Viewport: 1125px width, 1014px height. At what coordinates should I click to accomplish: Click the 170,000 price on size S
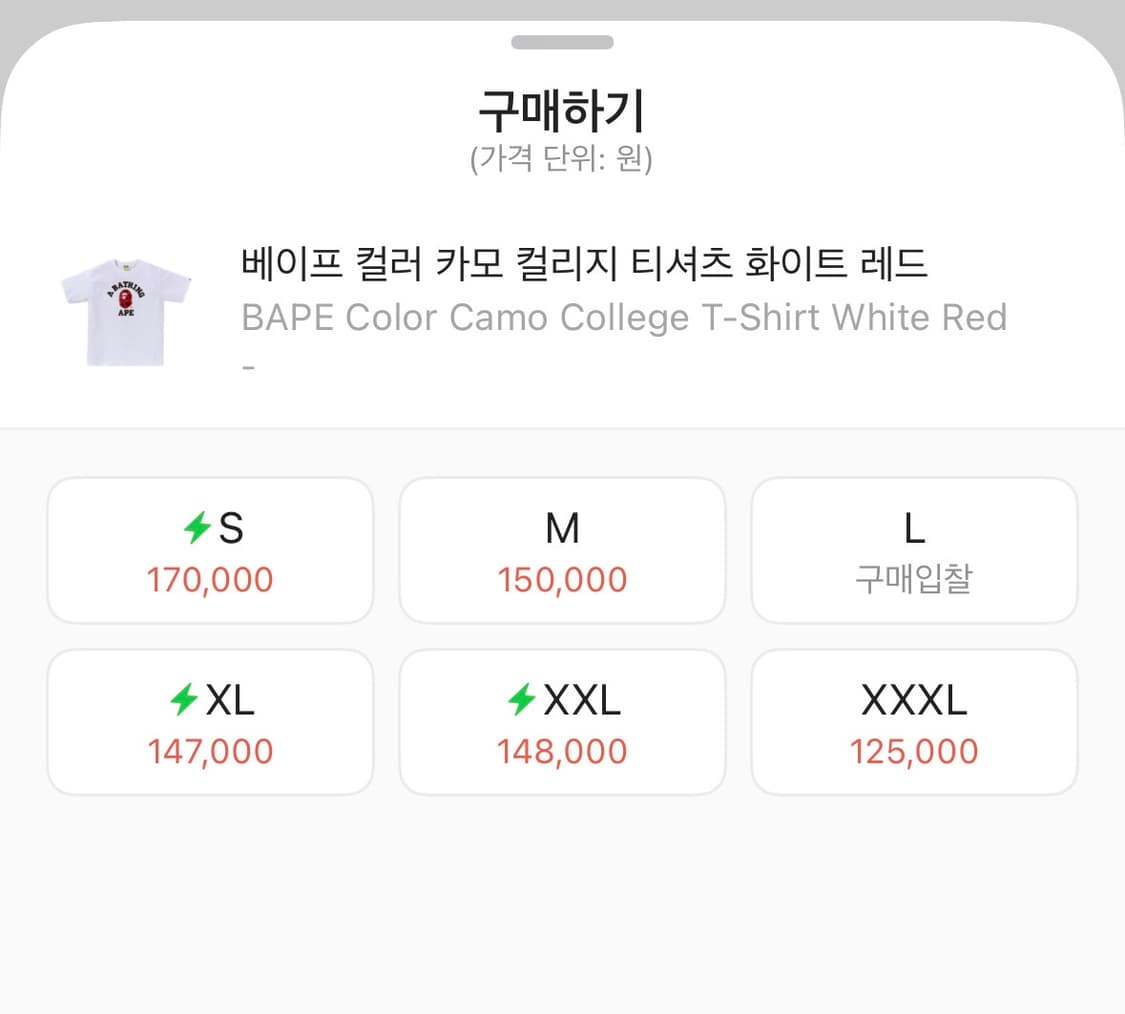coord(209,580)
